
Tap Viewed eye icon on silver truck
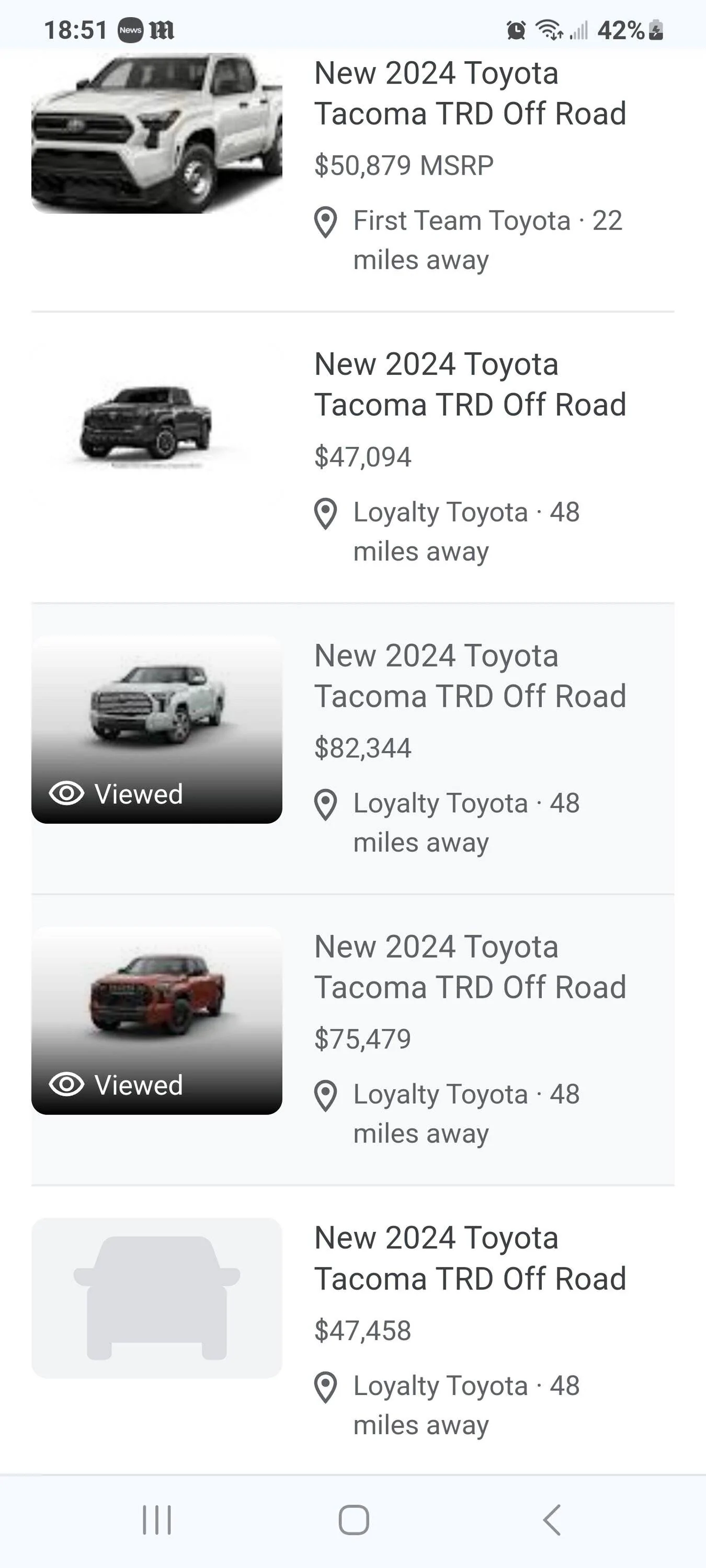pos(66,793)
